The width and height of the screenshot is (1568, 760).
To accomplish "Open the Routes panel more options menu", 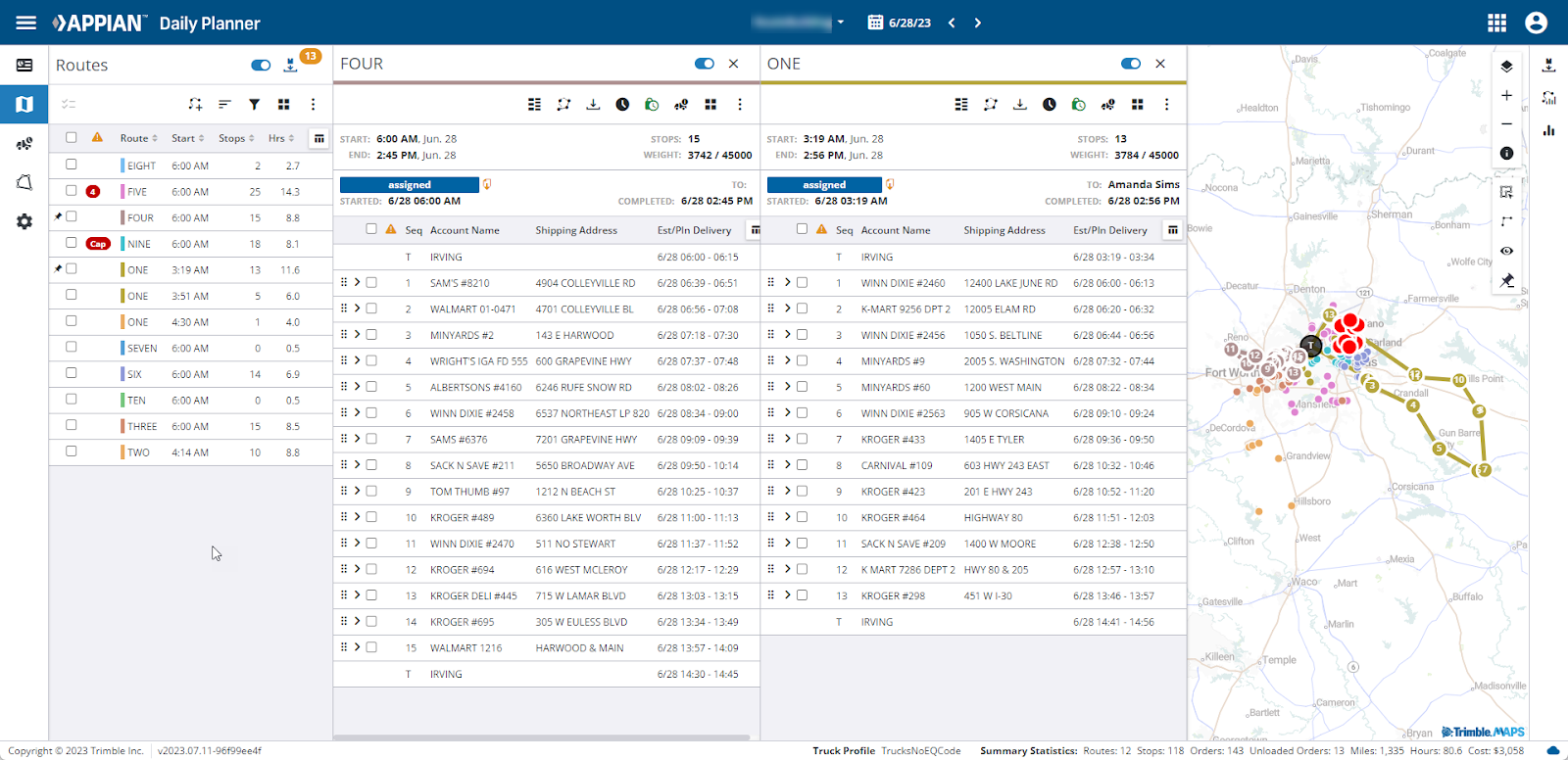I will 313,104.
